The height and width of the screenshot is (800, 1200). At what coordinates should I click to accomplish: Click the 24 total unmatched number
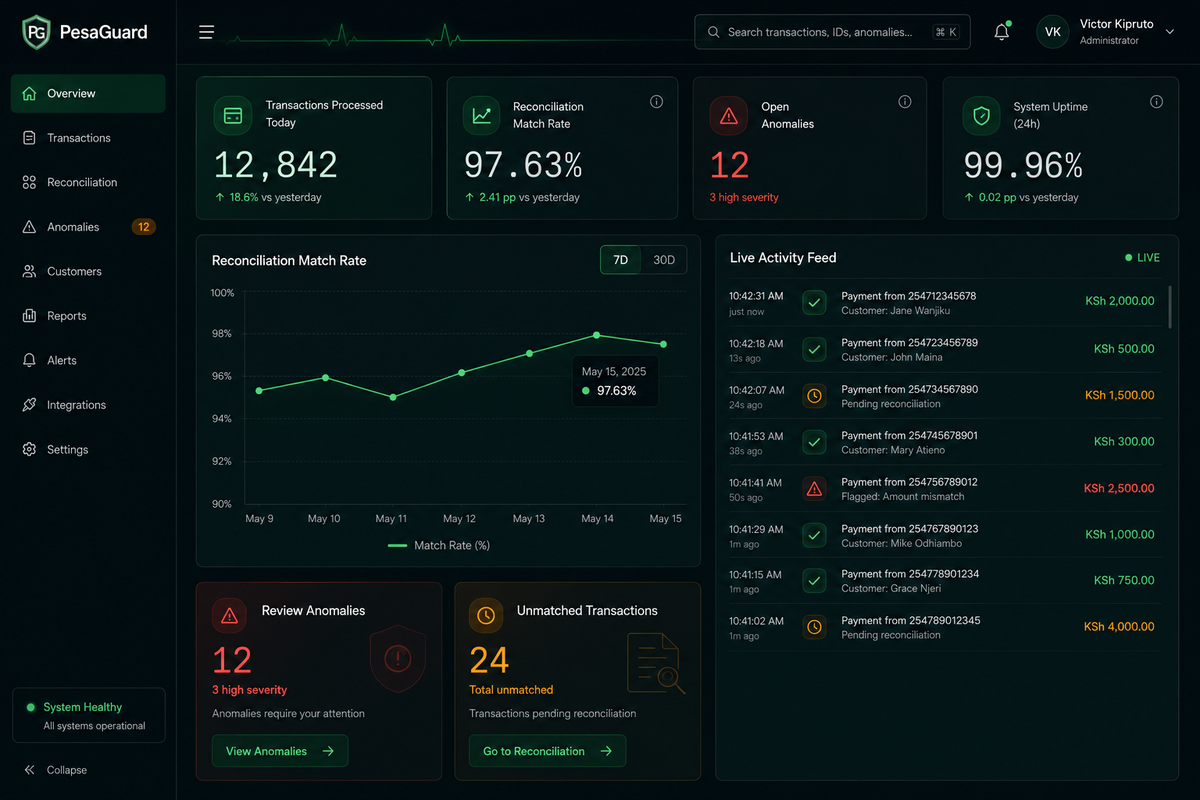click(x=489, y=660)
